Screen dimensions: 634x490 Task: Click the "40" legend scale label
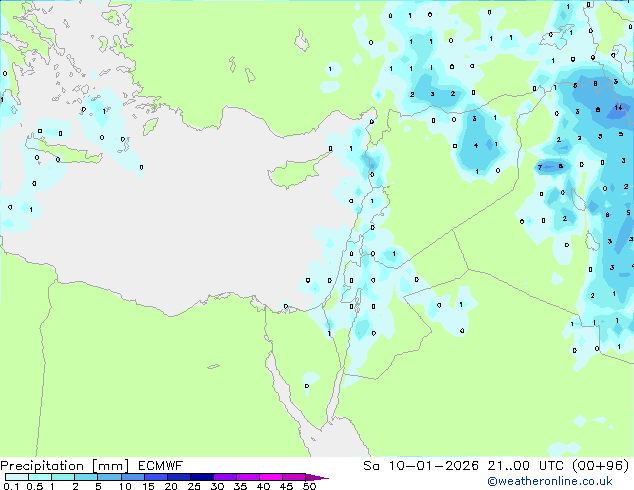[263, 486]
